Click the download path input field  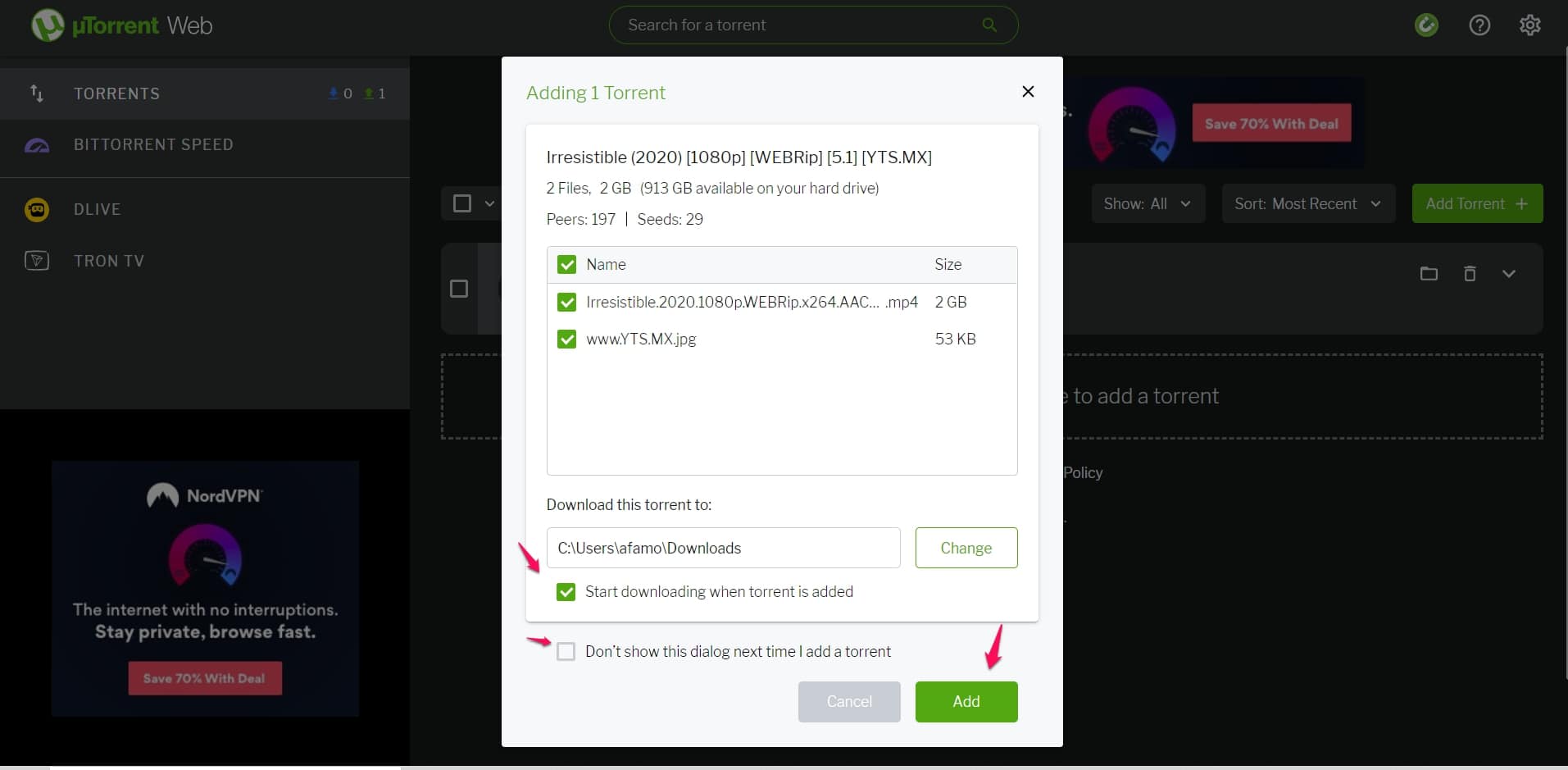click(723, 549)
